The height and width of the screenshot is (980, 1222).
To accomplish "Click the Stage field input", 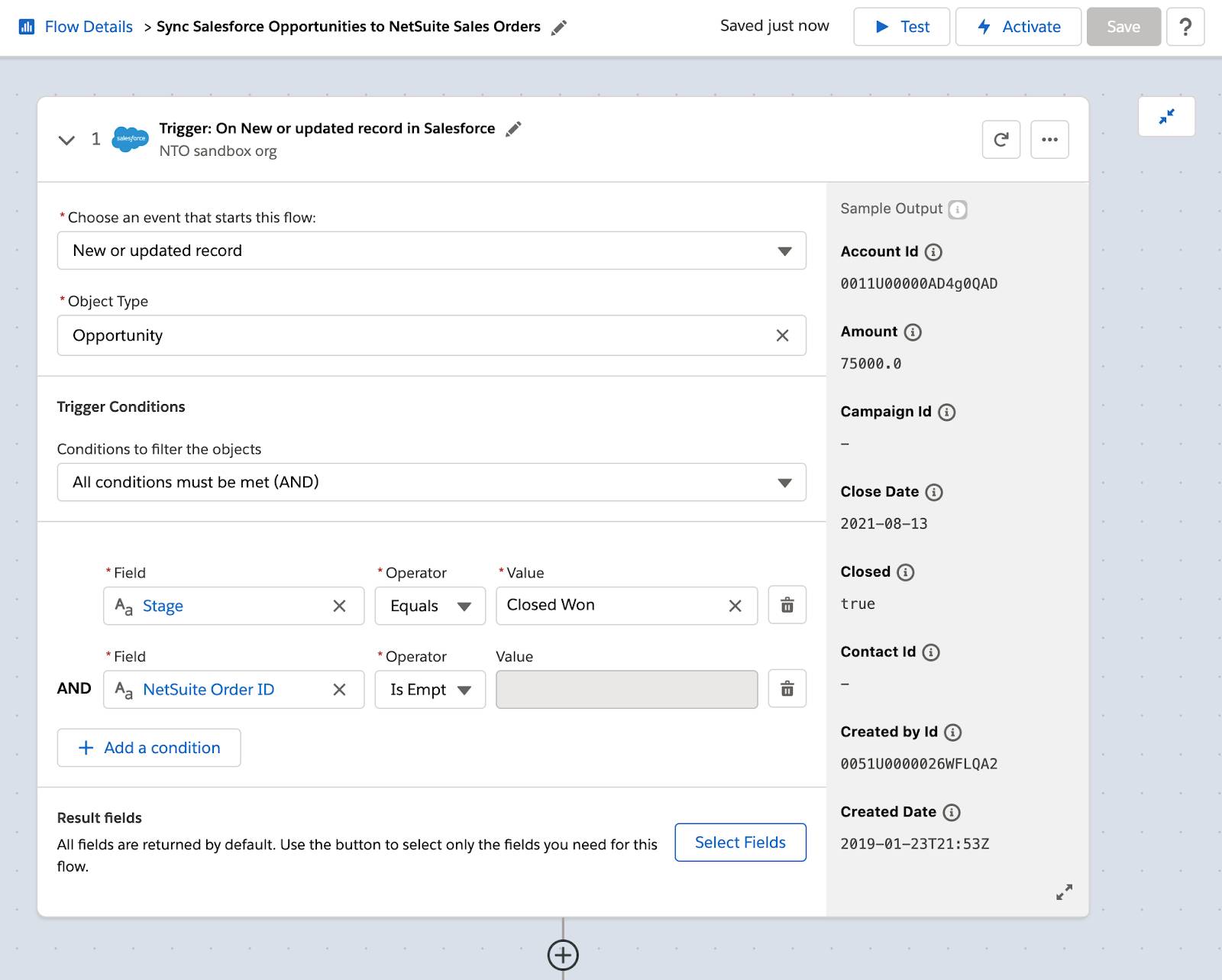I will pyautogui.click(x=234, y=606).
